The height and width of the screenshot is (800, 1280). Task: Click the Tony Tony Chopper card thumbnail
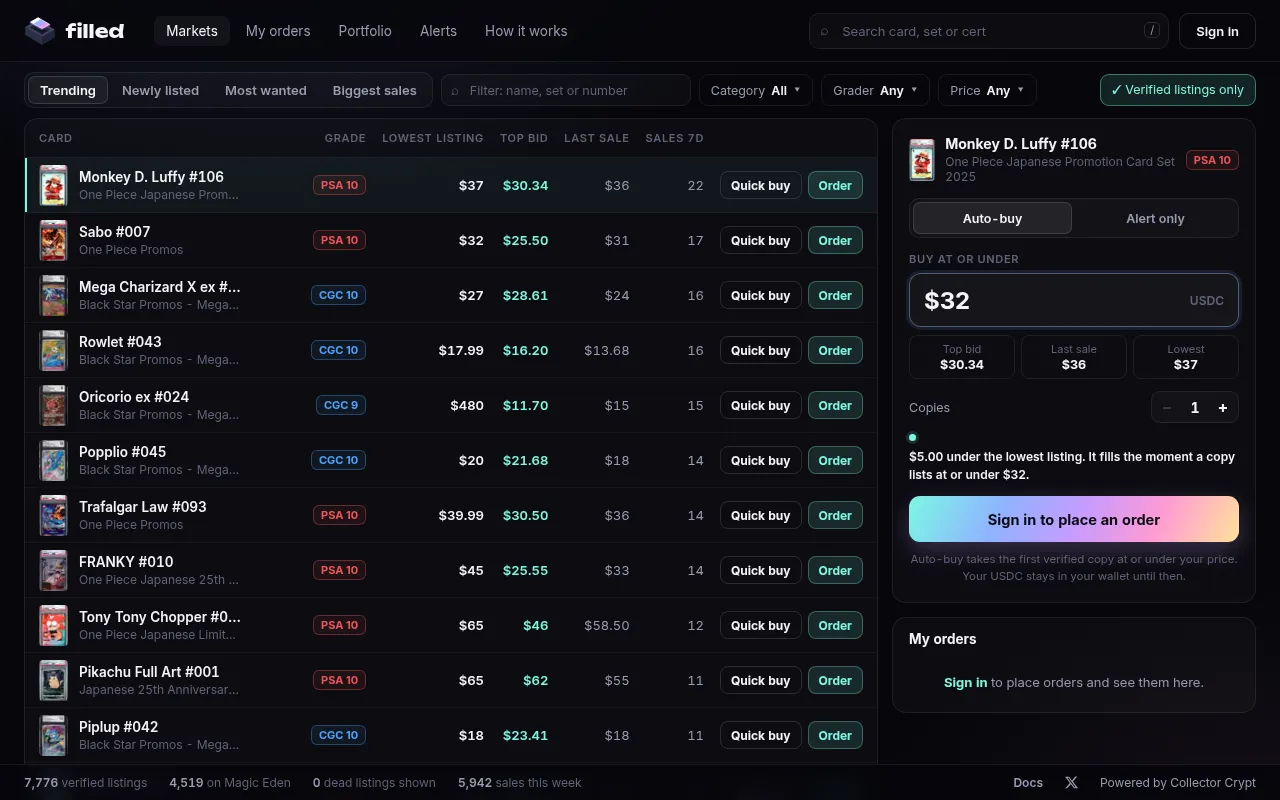[x=53, y=625]
